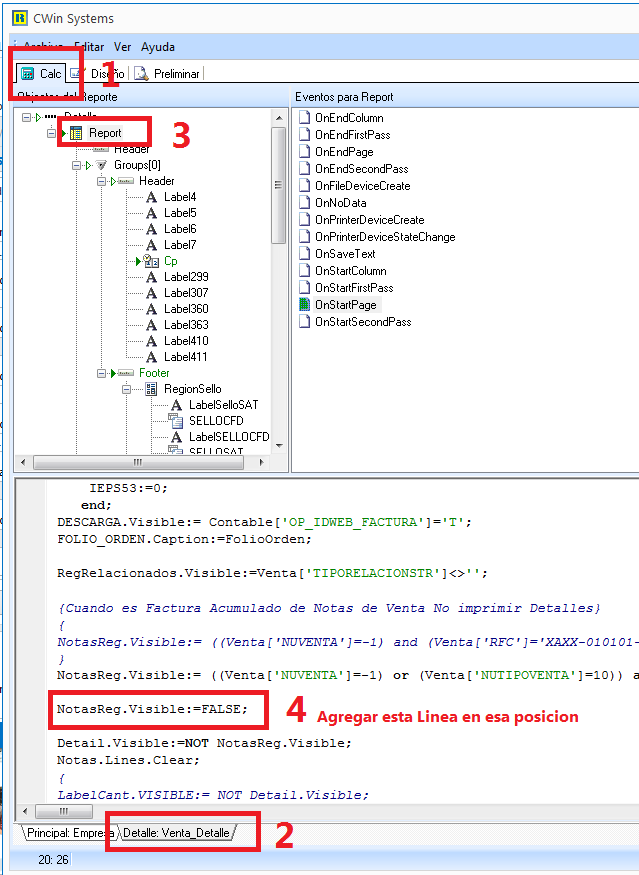The image size is (639, 875).
Task: Click the Label411 text icon
Action: pos(151,357)
